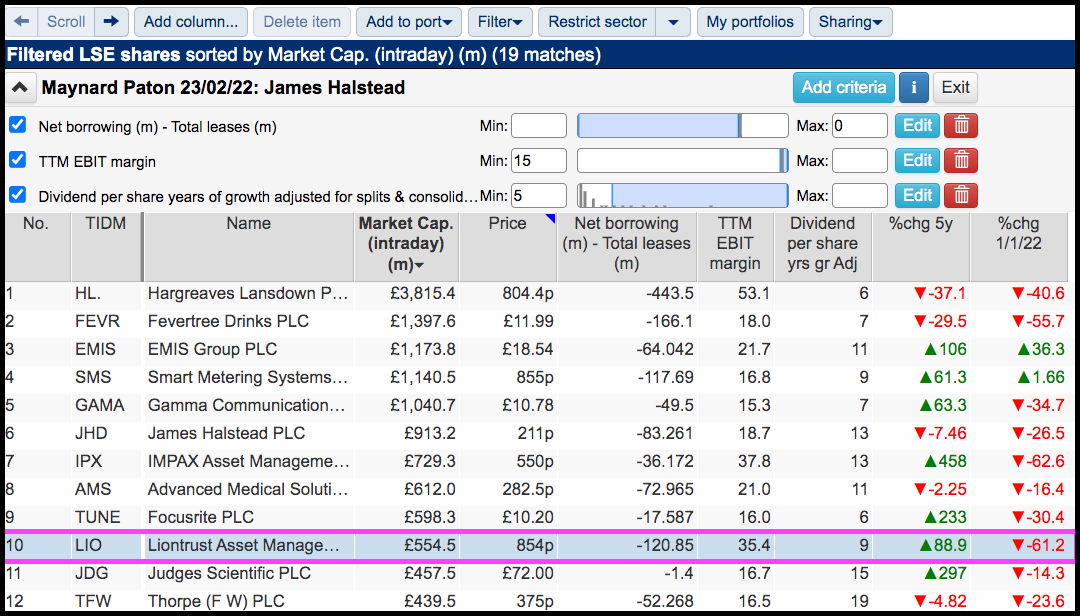Open the Filter dropdown menu
Screen dimensions: 1080x616
[500, 22]
